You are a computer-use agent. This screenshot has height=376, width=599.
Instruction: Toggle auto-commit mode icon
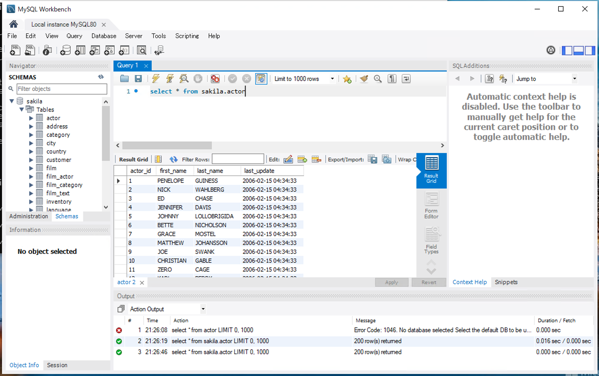(261, 79)
